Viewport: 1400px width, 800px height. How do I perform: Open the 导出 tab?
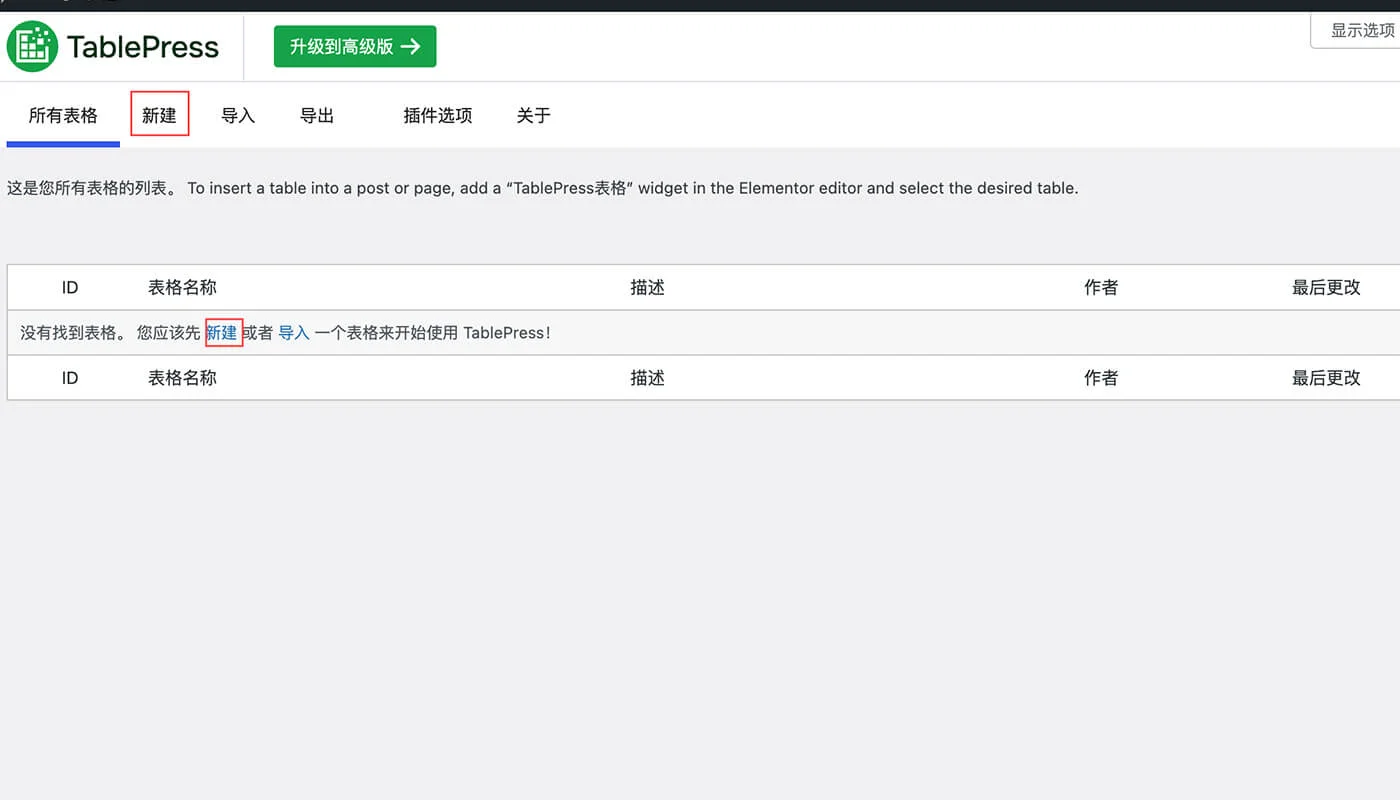316,115
